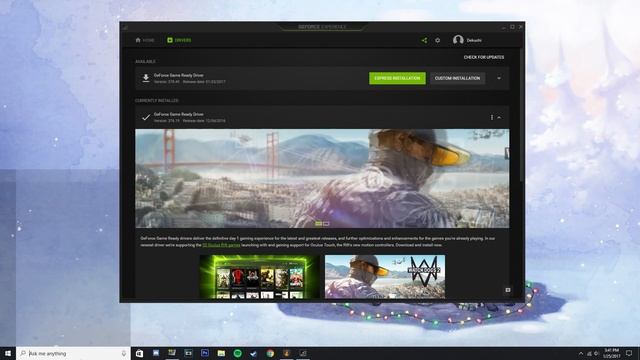Choose Custom Installation

coord(457,78)
